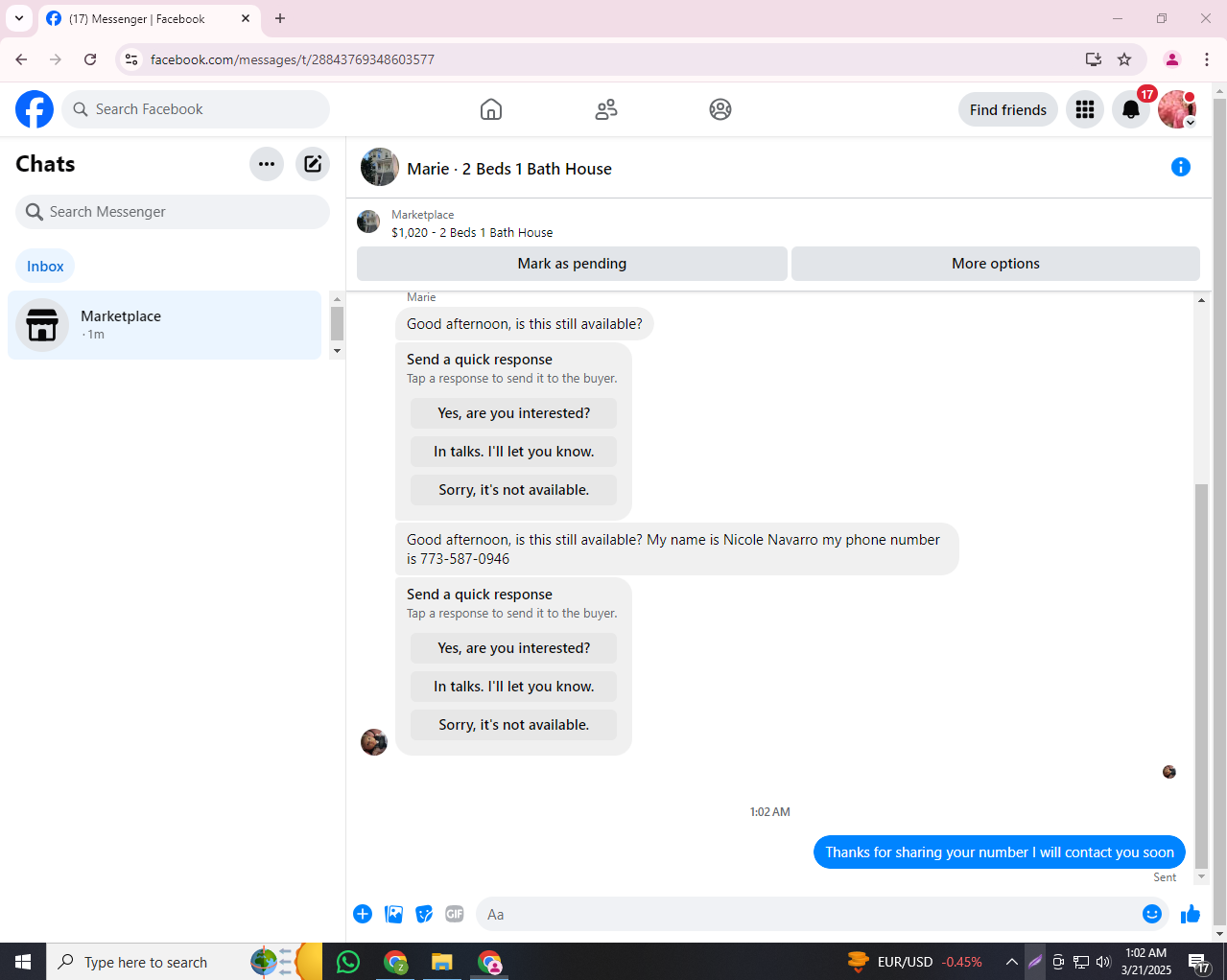Click the Marketplace store icon in chat list
1227x980 pixels.
(x=42, y=325)
